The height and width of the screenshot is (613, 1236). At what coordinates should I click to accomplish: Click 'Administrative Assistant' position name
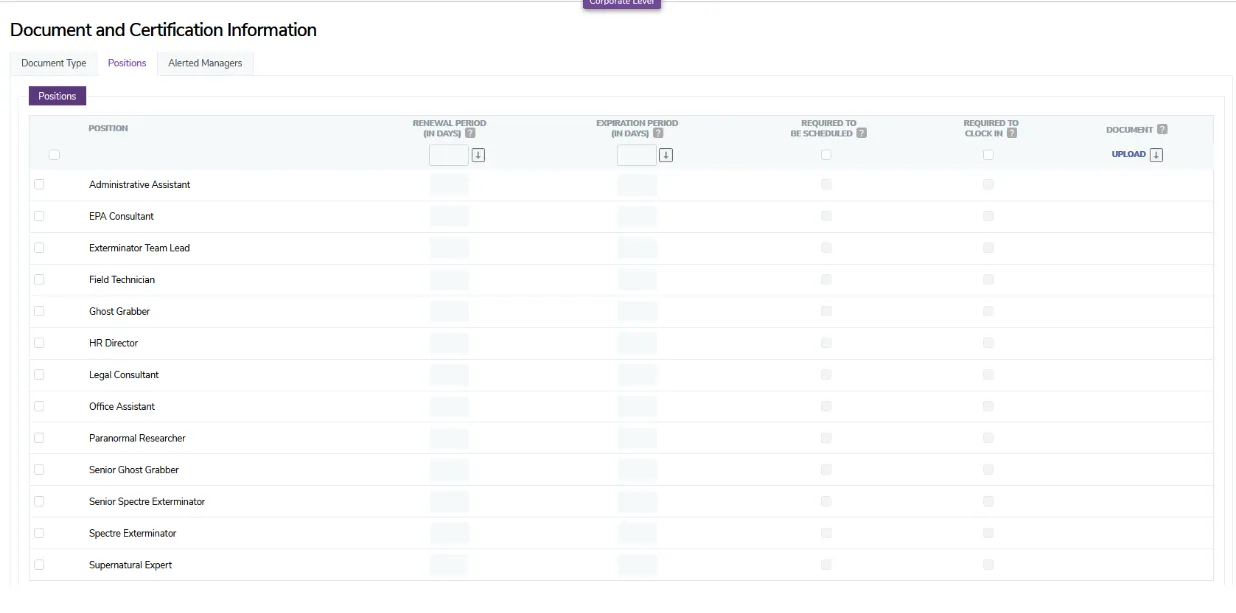click(139, 185)
